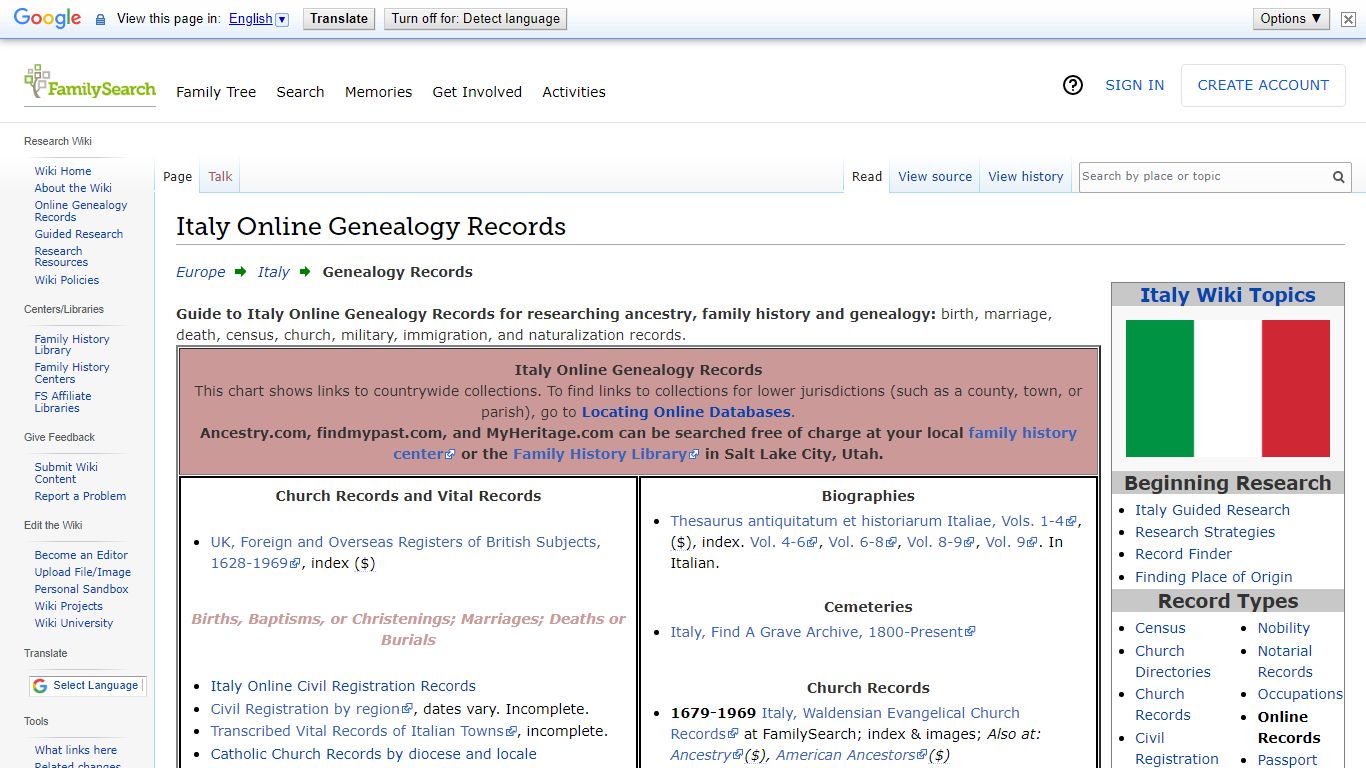Click the Google logo in translate bar
This screenshot has height=768, width=1366.
point(47,18)
